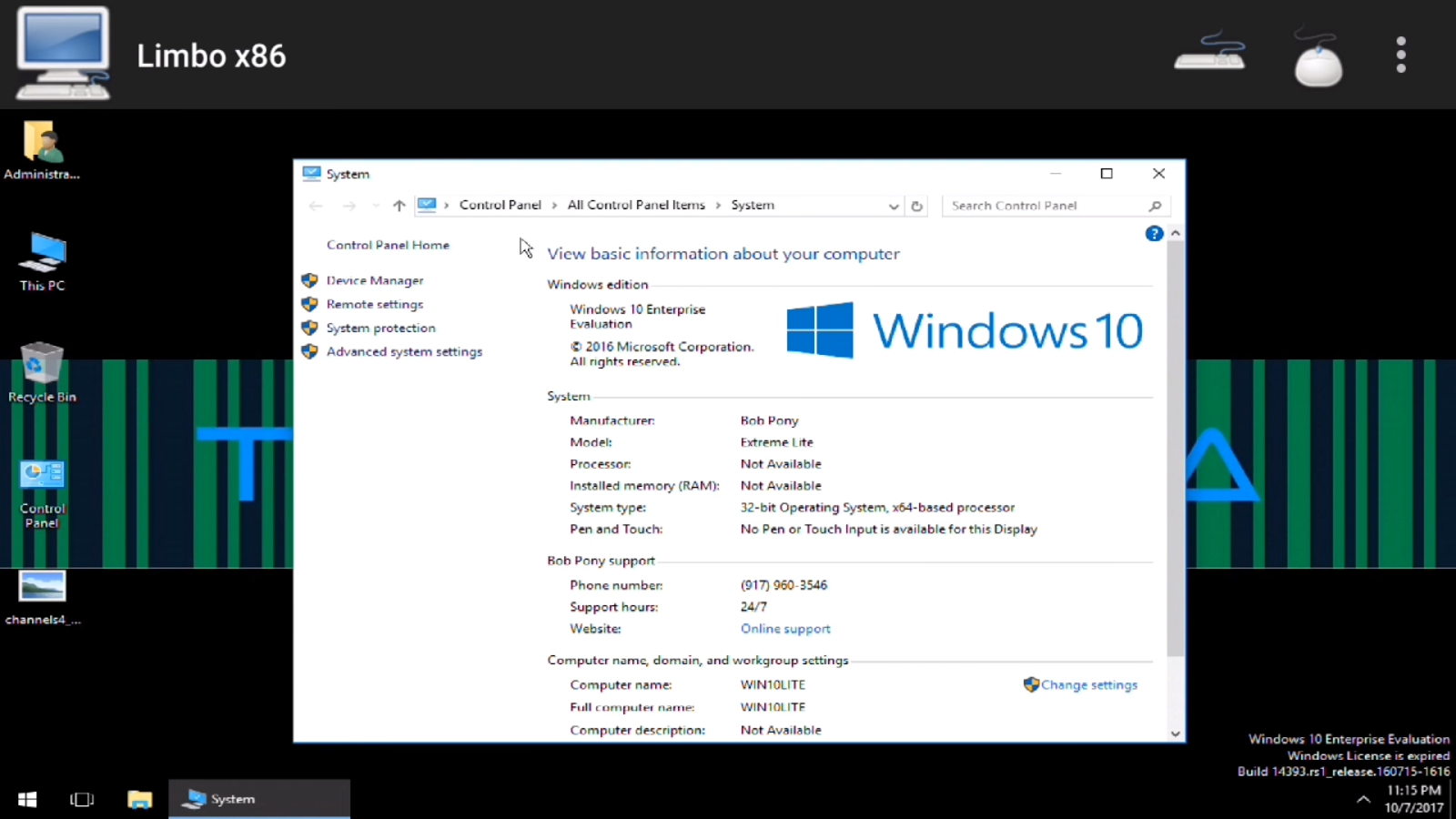1456x819 pixels.
Task: Click the scrollbar down arrow
Action: tap(1176, 733)
